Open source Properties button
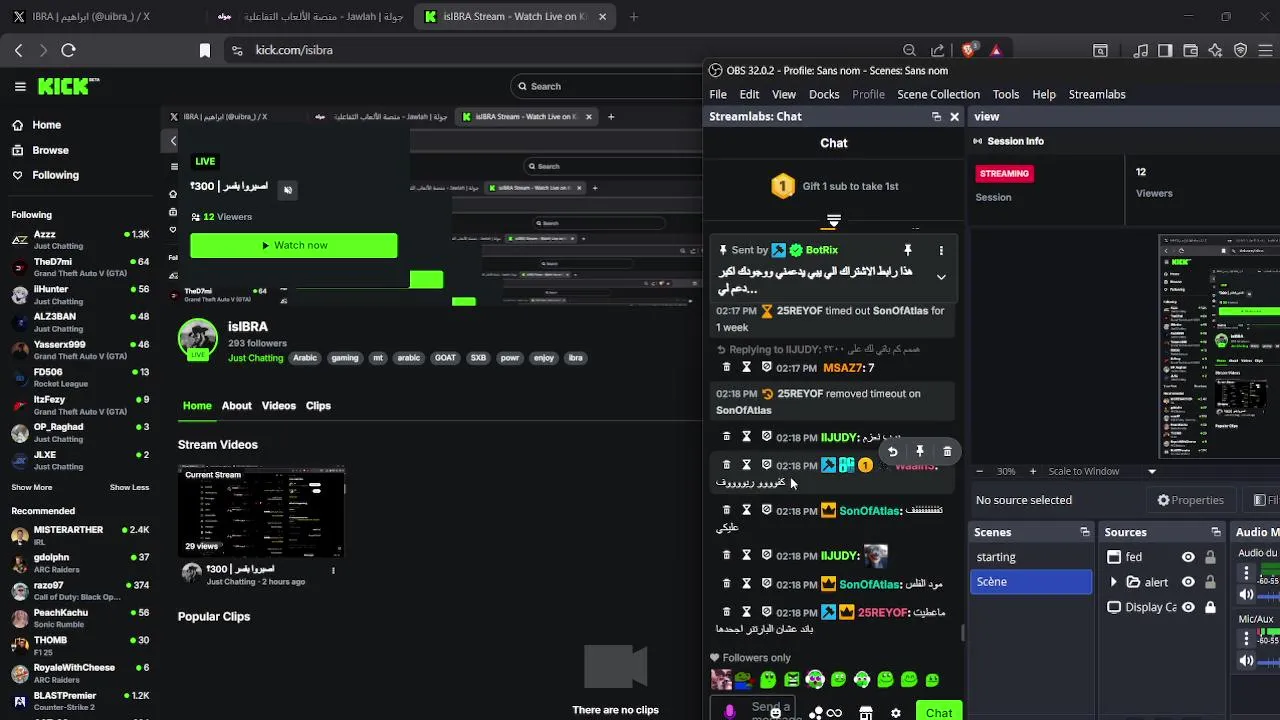This screenshot has height=720, width=1280. (x=1190, y=500)
